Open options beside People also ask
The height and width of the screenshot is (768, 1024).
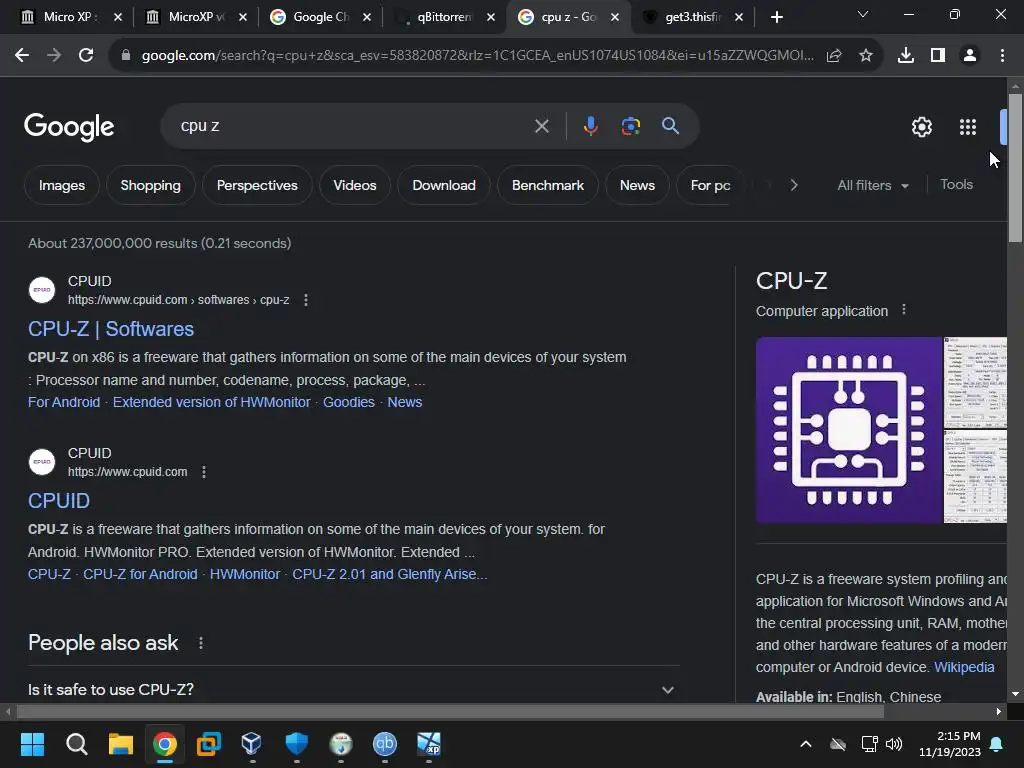[x=201, y=643]
